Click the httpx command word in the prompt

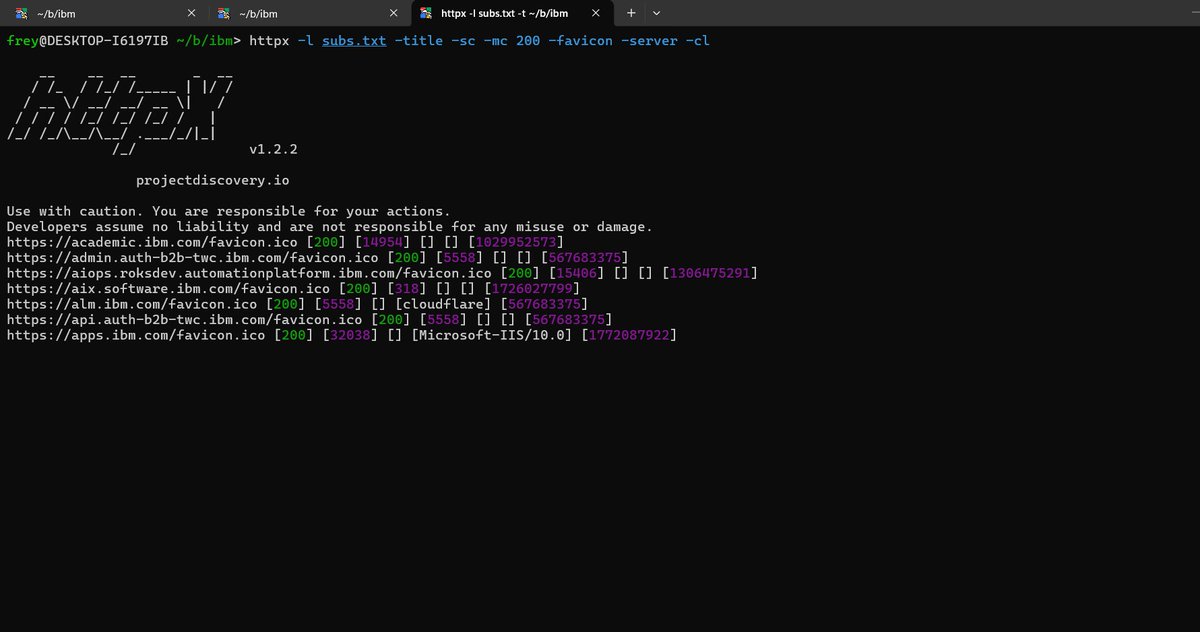coord(270,41)
